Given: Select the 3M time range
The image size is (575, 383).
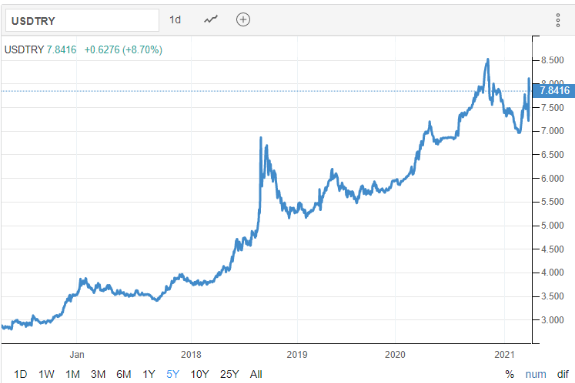Looking at the screenshot, I should [x=98, y=374].
